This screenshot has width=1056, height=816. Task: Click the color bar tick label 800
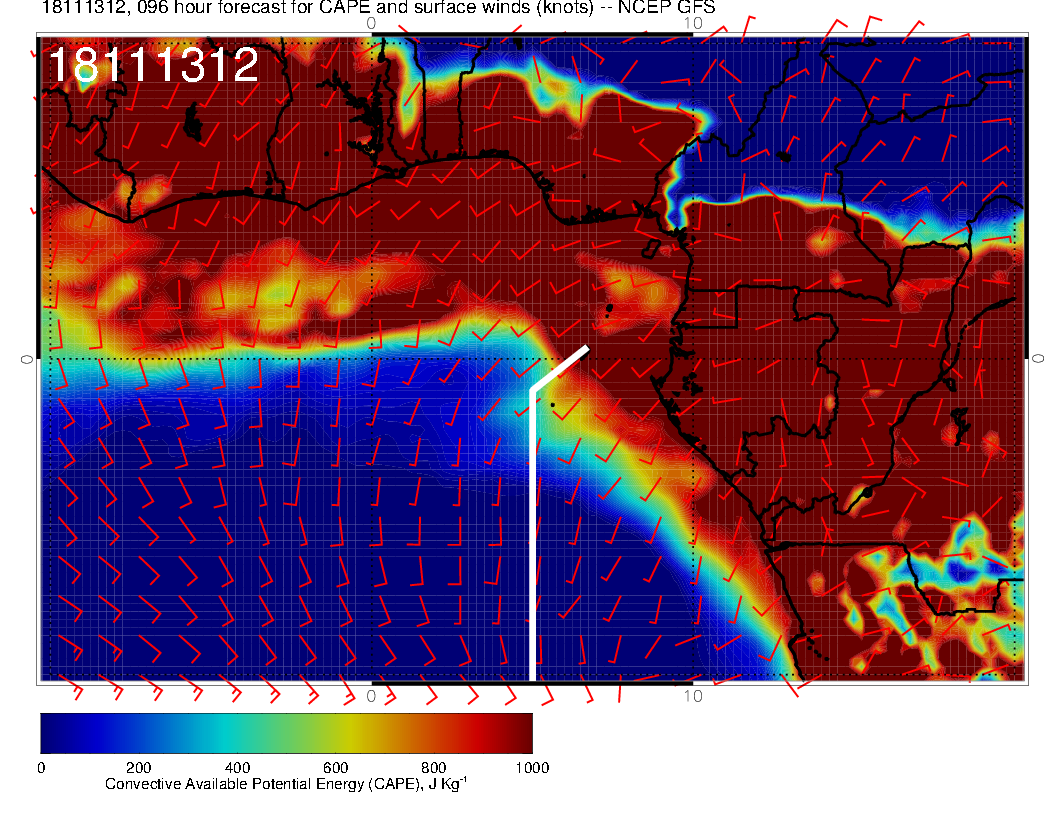click(434, 768)
